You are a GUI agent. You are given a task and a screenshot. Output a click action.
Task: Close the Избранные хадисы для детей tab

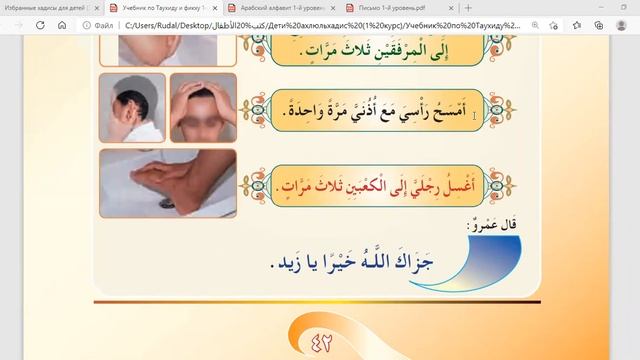pyautogui.click(x=97, y=8)
